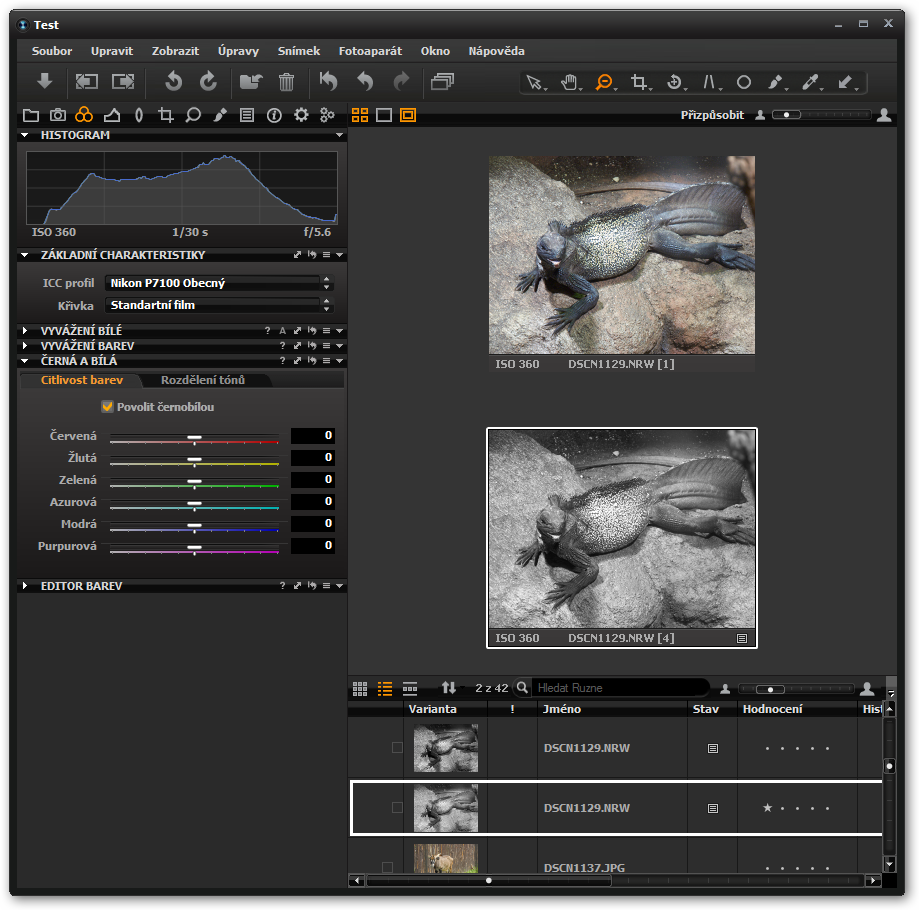Image resolution: width=919 pixels, height=910 pixels.
Task: Open the Exposure tool tab
Action: click(111, 115)
